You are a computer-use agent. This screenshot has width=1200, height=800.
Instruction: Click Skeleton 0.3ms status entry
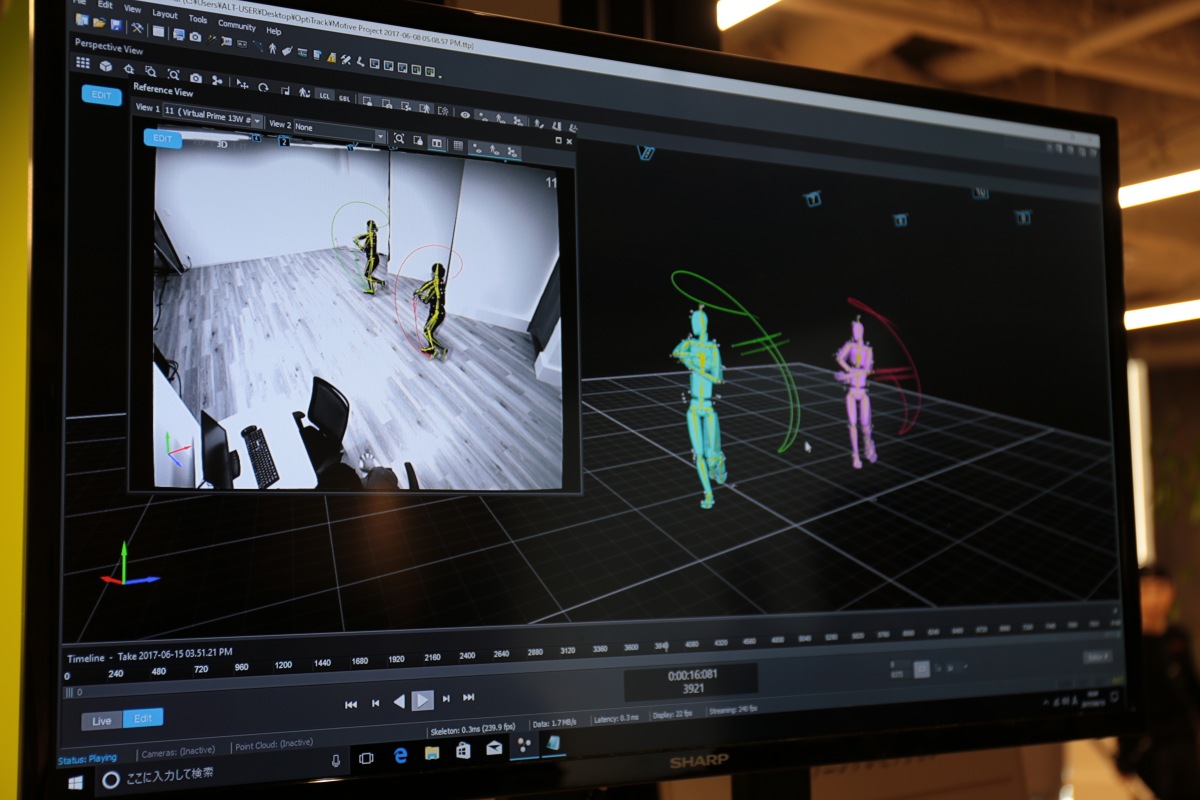click(472, 730)
